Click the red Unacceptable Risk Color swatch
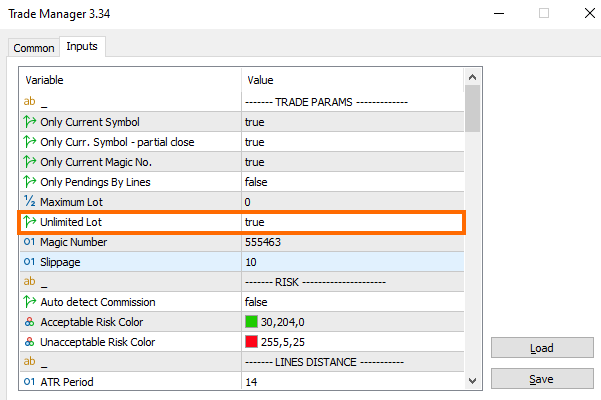Image resolution: width=601 pixels, height=400 pixels. click(x=252, y=342)
